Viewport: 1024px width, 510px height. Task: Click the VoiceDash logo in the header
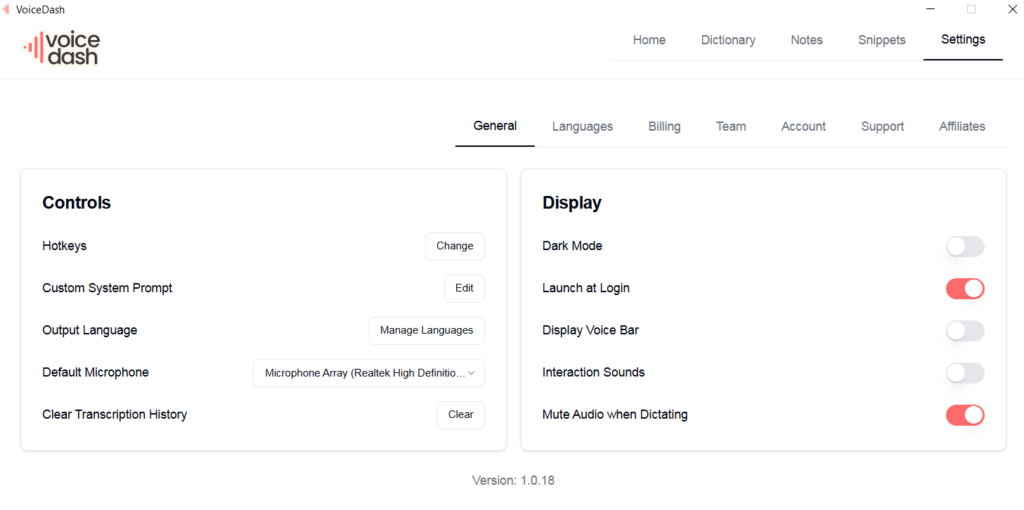click(61, 48)
